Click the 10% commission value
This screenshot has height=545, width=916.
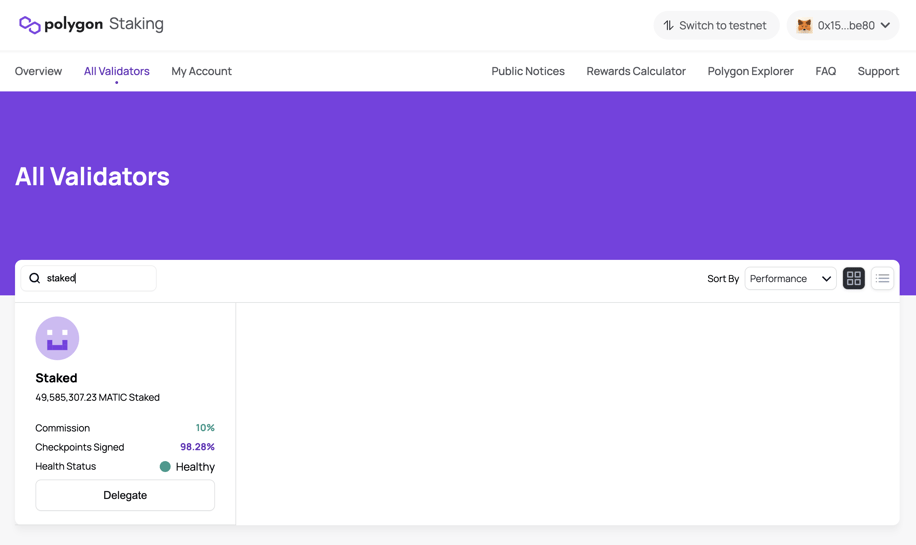pos(205,428)
